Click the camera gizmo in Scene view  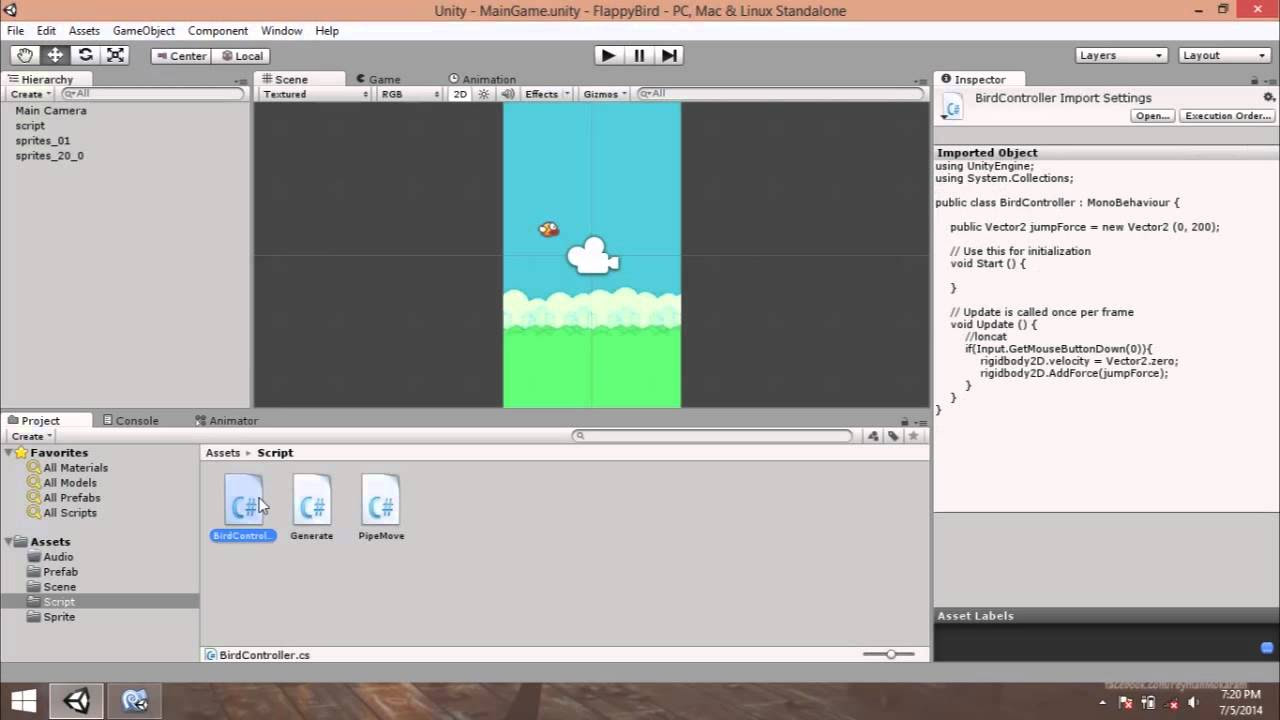click(593, 256)
